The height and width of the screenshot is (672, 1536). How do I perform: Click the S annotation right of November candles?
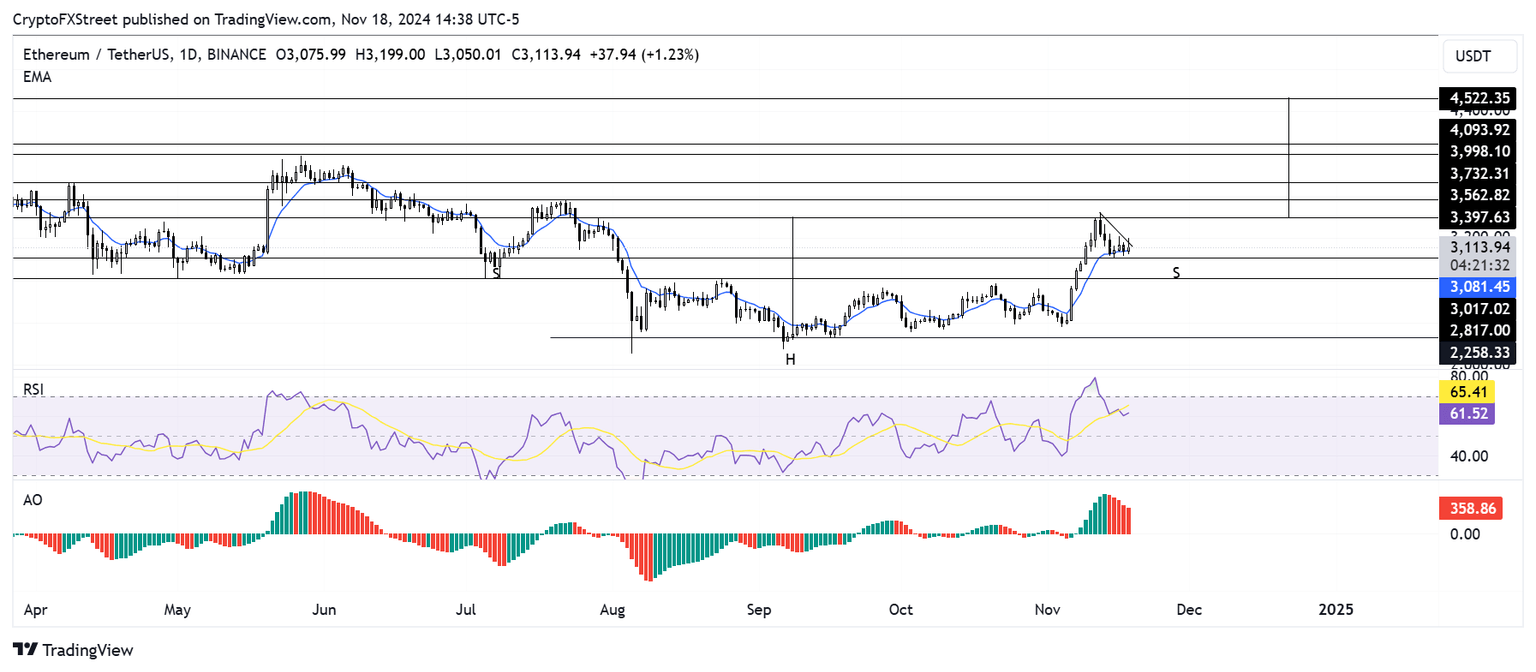[1176, 272]
